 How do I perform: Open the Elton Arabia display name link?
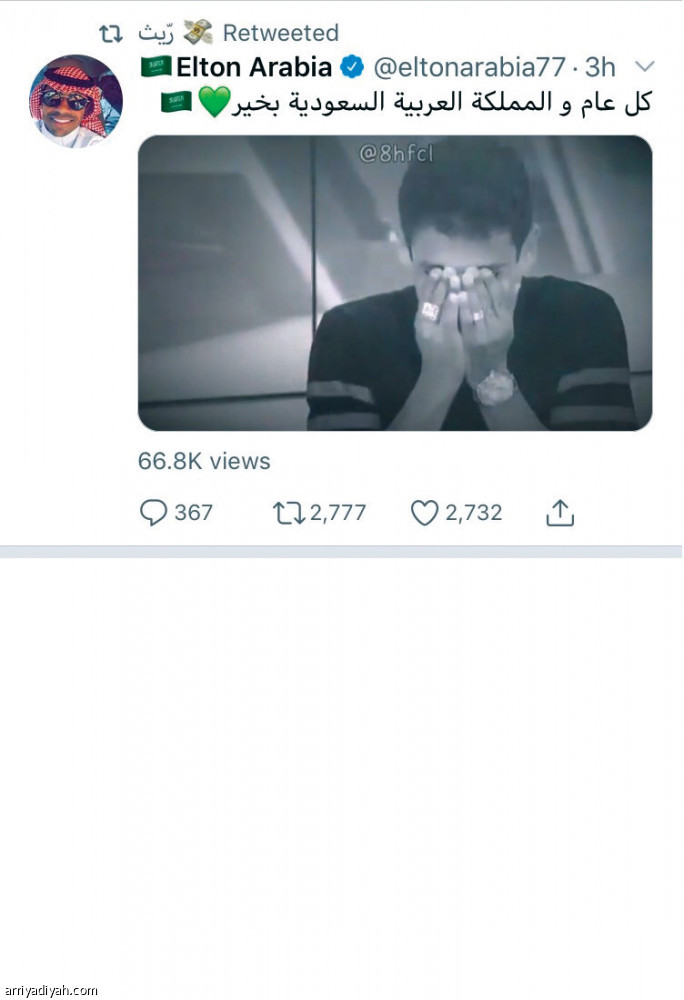coord(254,68)
